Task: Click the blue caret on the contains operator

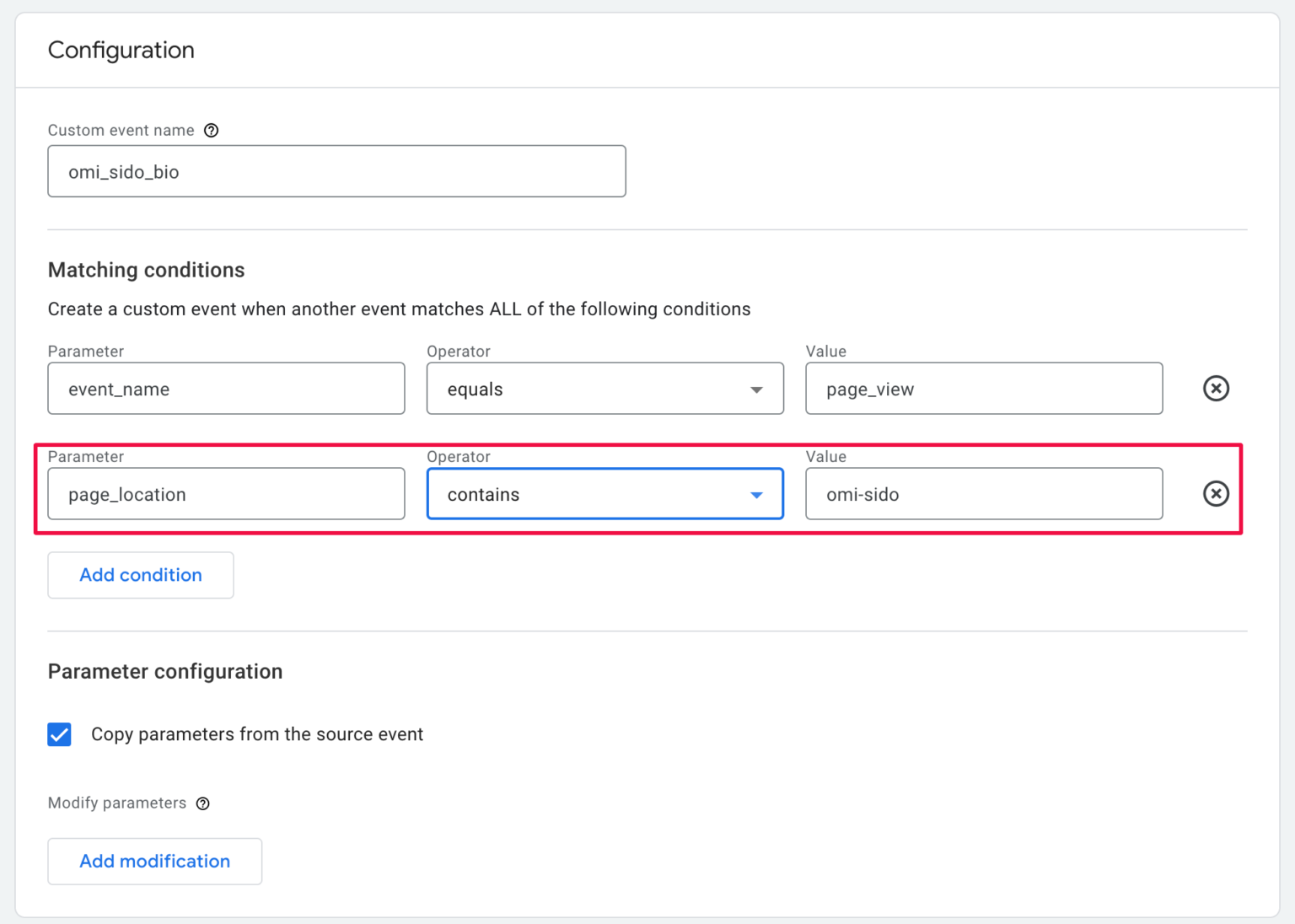Action: (x=755, y=494)
